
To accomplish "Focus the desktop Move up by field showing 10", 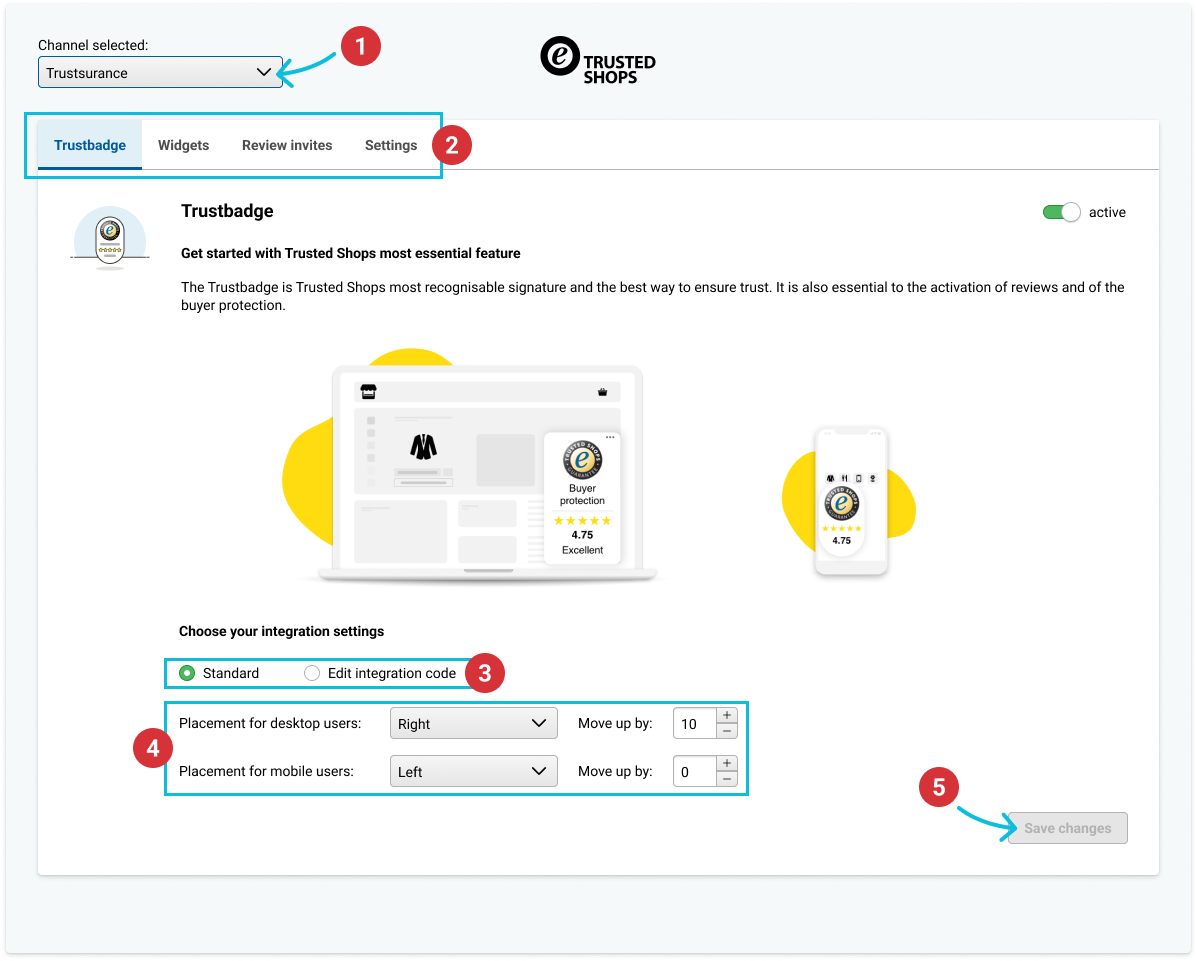I will (695, 724).
